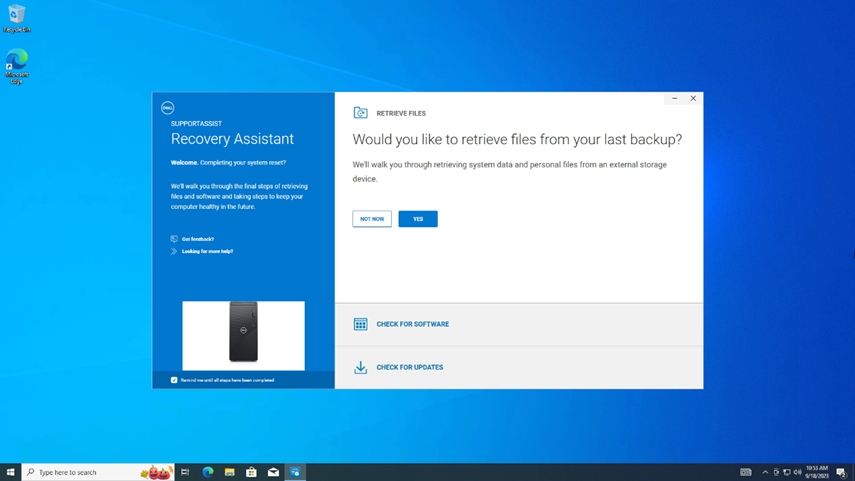Expand the Check for Updates section
The height and width of the screenshot is (481, 855).
409,367
